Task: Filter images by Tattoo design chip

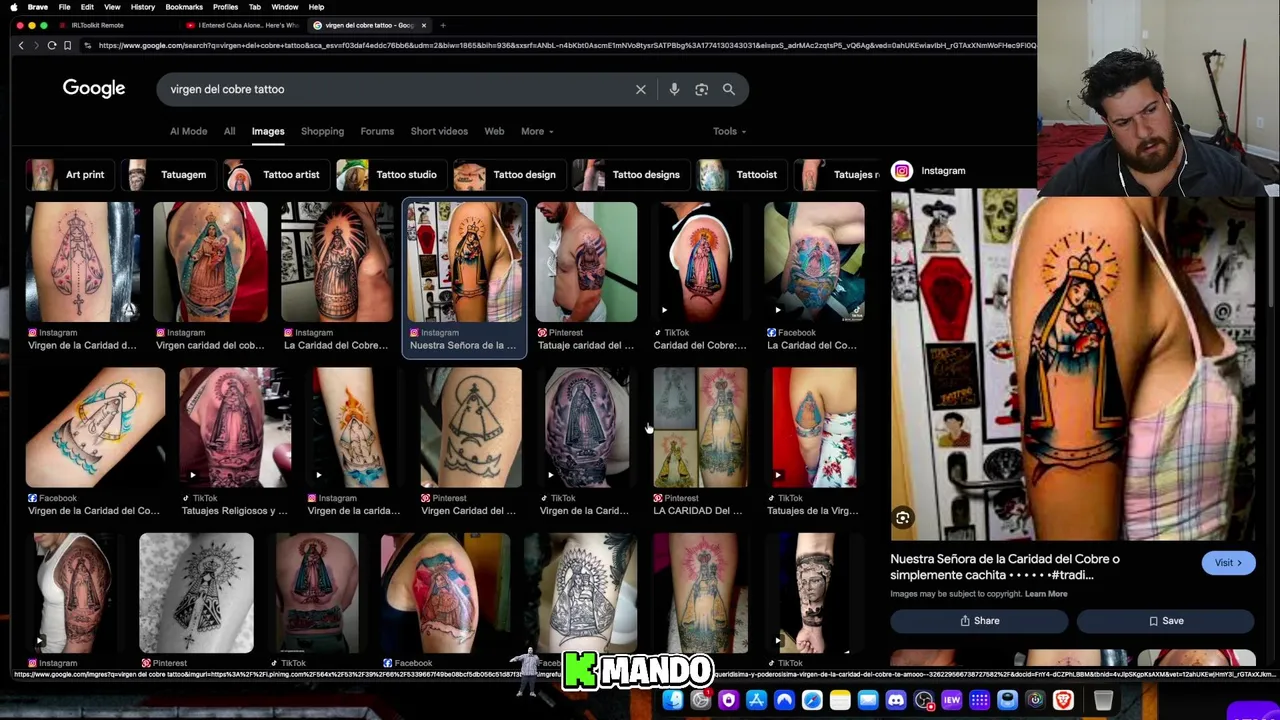Action: click(508, 175)
